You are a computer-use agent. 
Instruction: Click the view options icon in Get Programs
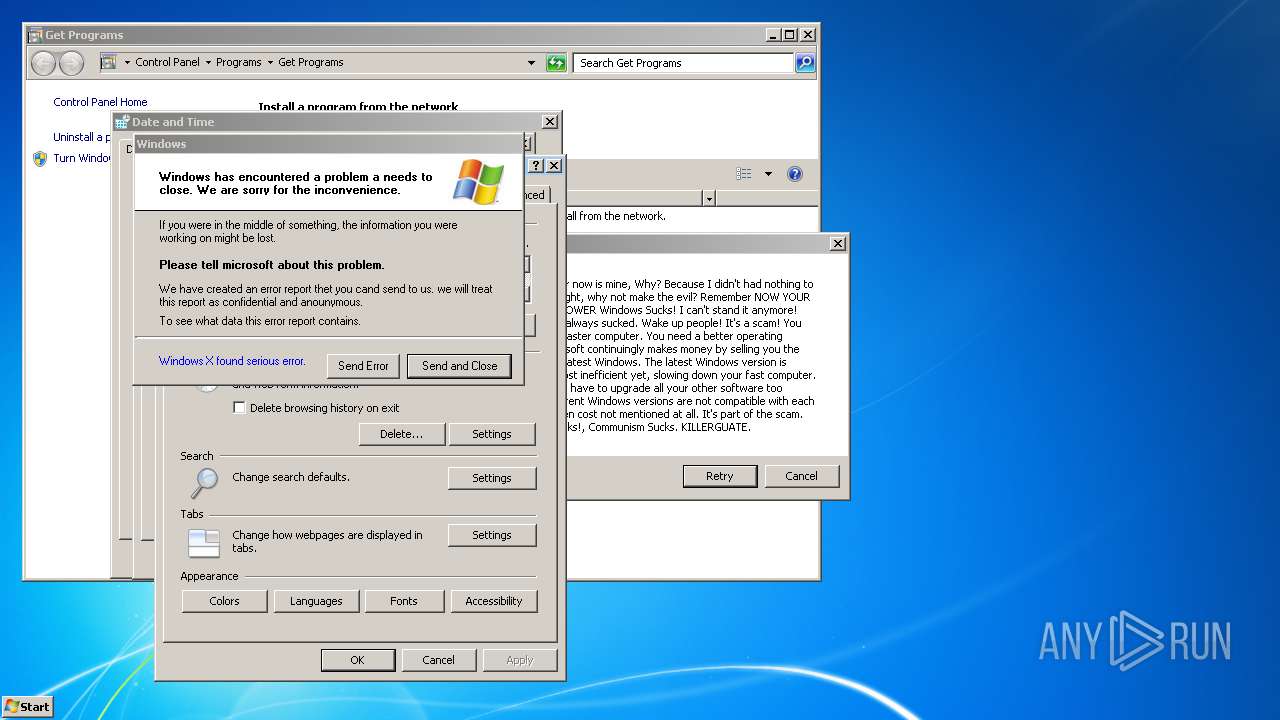click(744, 174)
